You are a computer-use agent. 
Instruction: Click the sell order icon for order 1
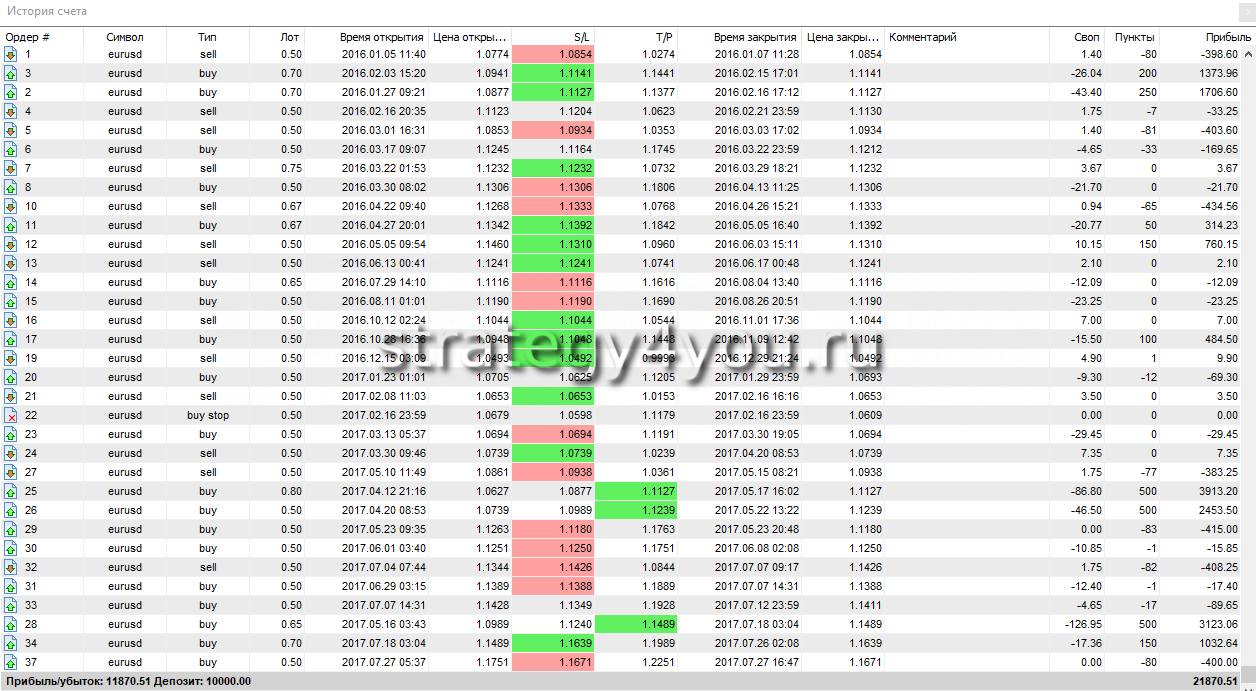pos(11,55)
